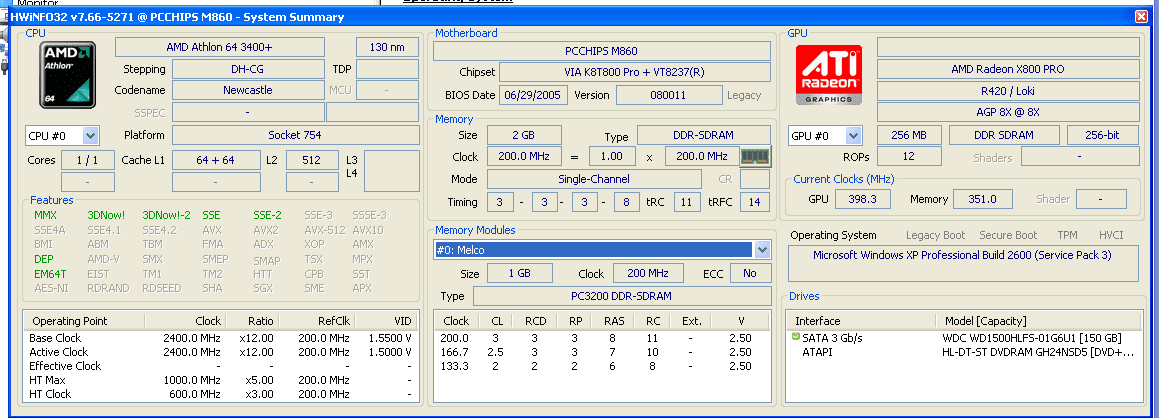Screen dimensions: 1159x418
Task: Click the VIA K8T800 Pro chipset field
Action: pos(635,72)
